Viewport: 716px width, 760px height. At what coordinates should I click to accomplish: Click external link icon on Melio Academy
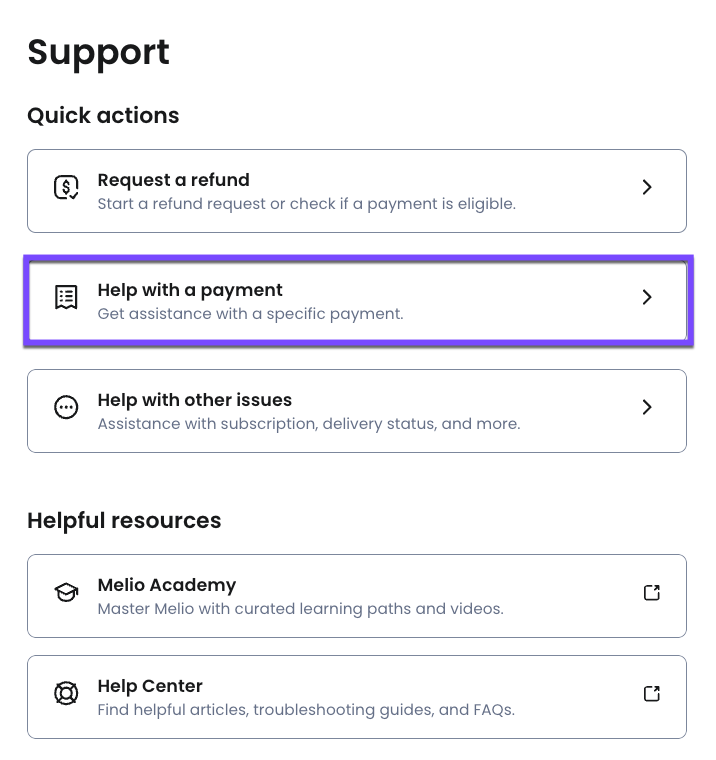coord(651,593)
